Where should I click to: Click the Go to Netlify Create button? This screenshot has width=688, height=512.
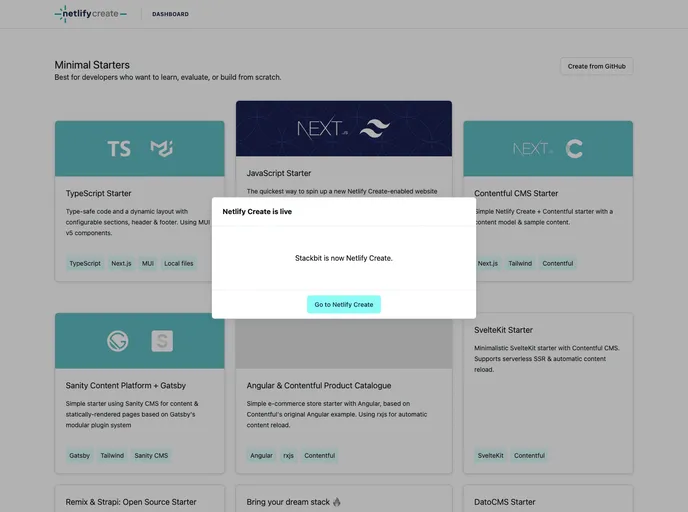344,304
